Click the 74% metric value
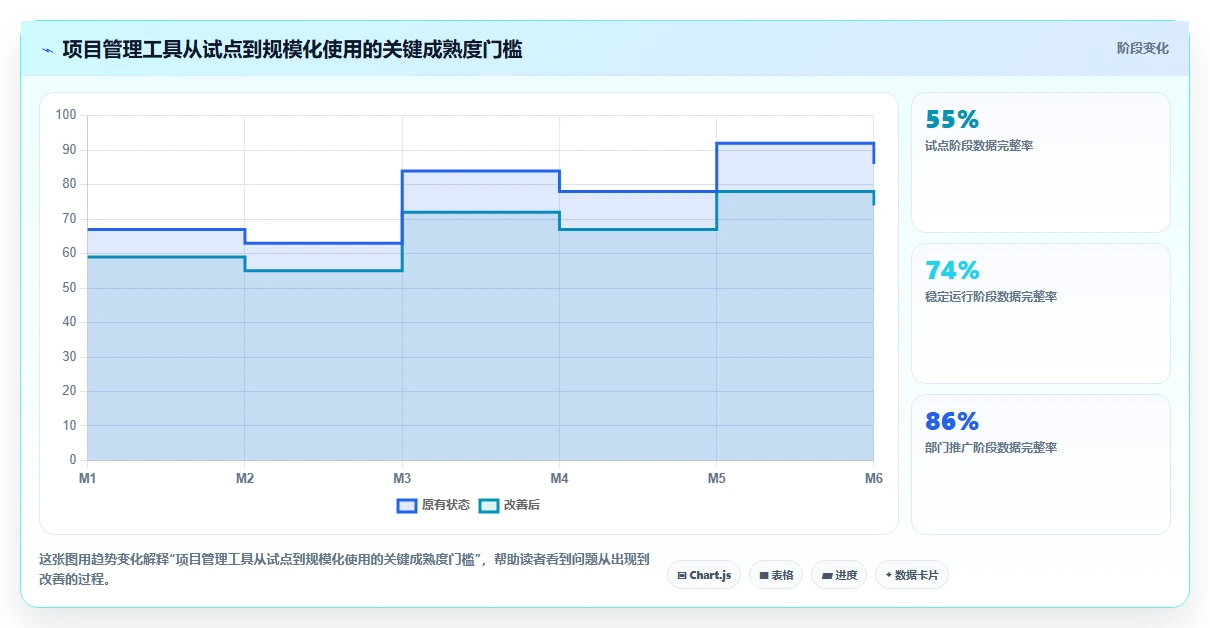This screenshot has height=628, width=1210. coord(952,270)
